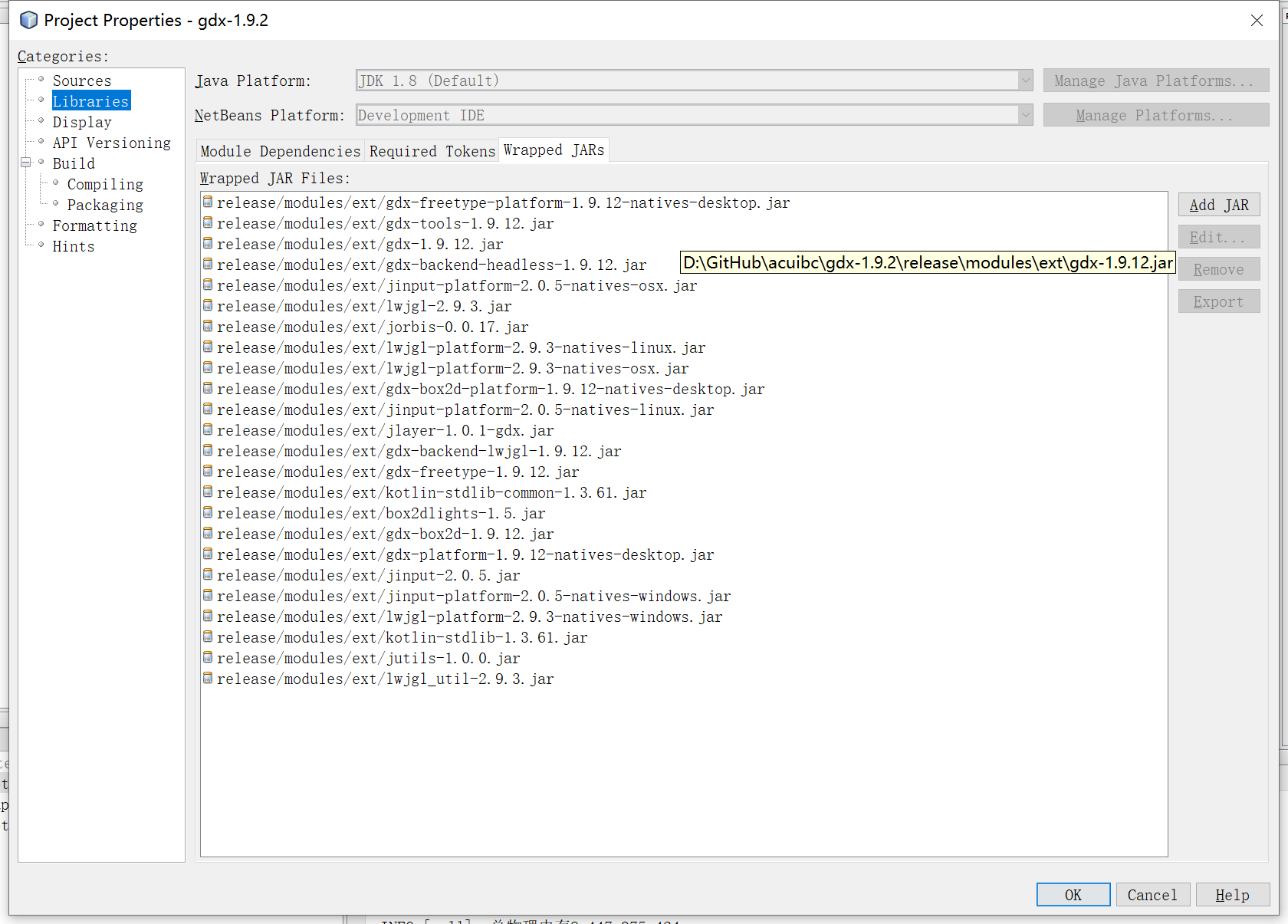Click the jar icon beside gdx-platform natives-desktop

pos(208,554)
